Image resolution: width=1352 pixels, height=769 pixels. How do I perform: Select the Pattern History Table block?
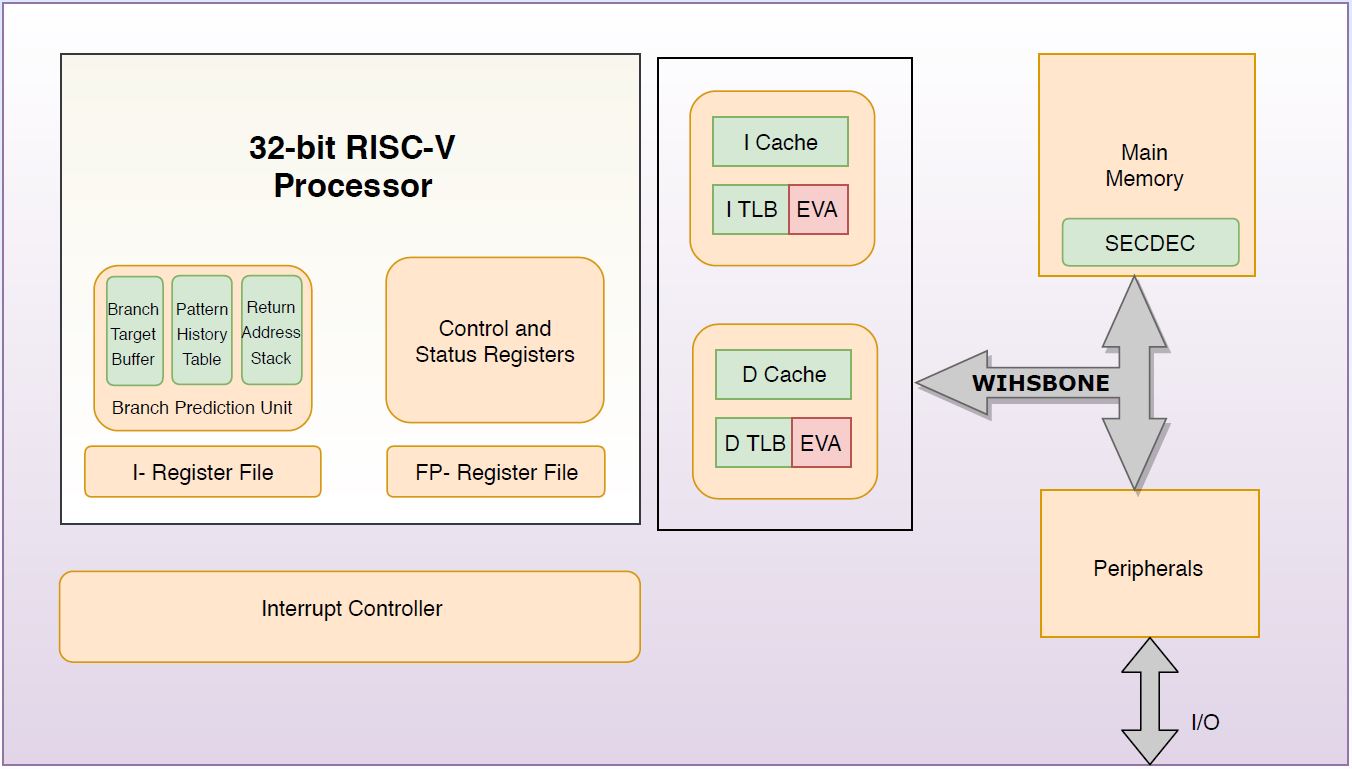pyautogui.click(x=202, y=333)
